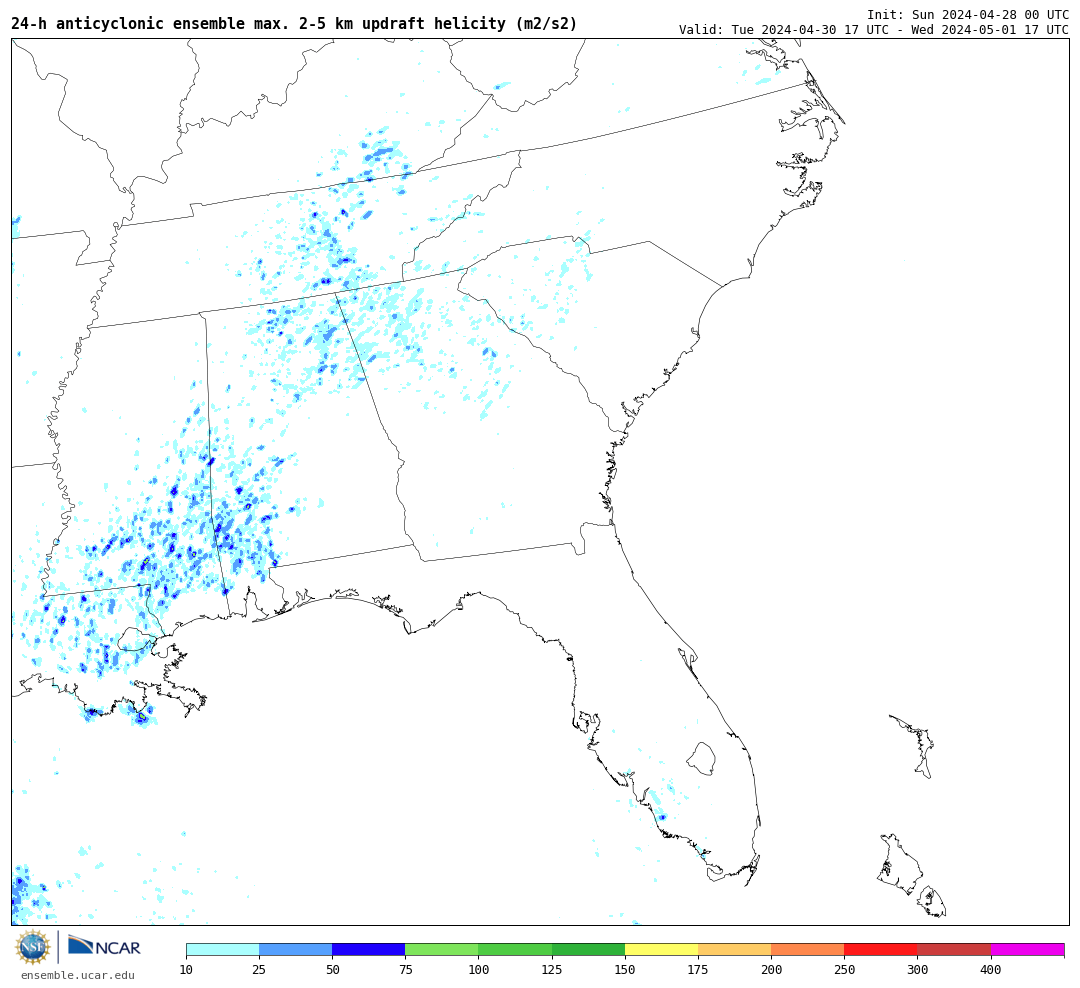This screenshot has width=1080, height=988.
Task: Click the colorbar label '125'
Action: tap(552, 969)
